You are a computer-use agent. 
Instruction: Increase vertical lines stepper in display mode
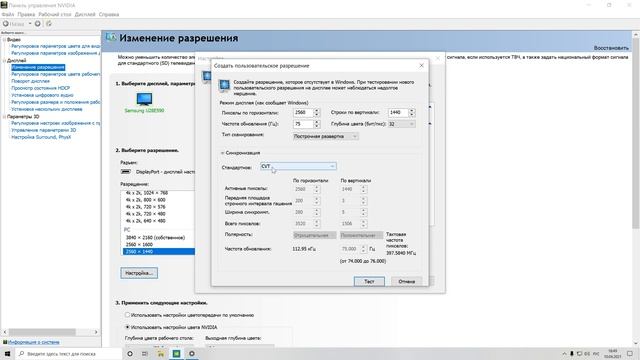coord(412,110)
